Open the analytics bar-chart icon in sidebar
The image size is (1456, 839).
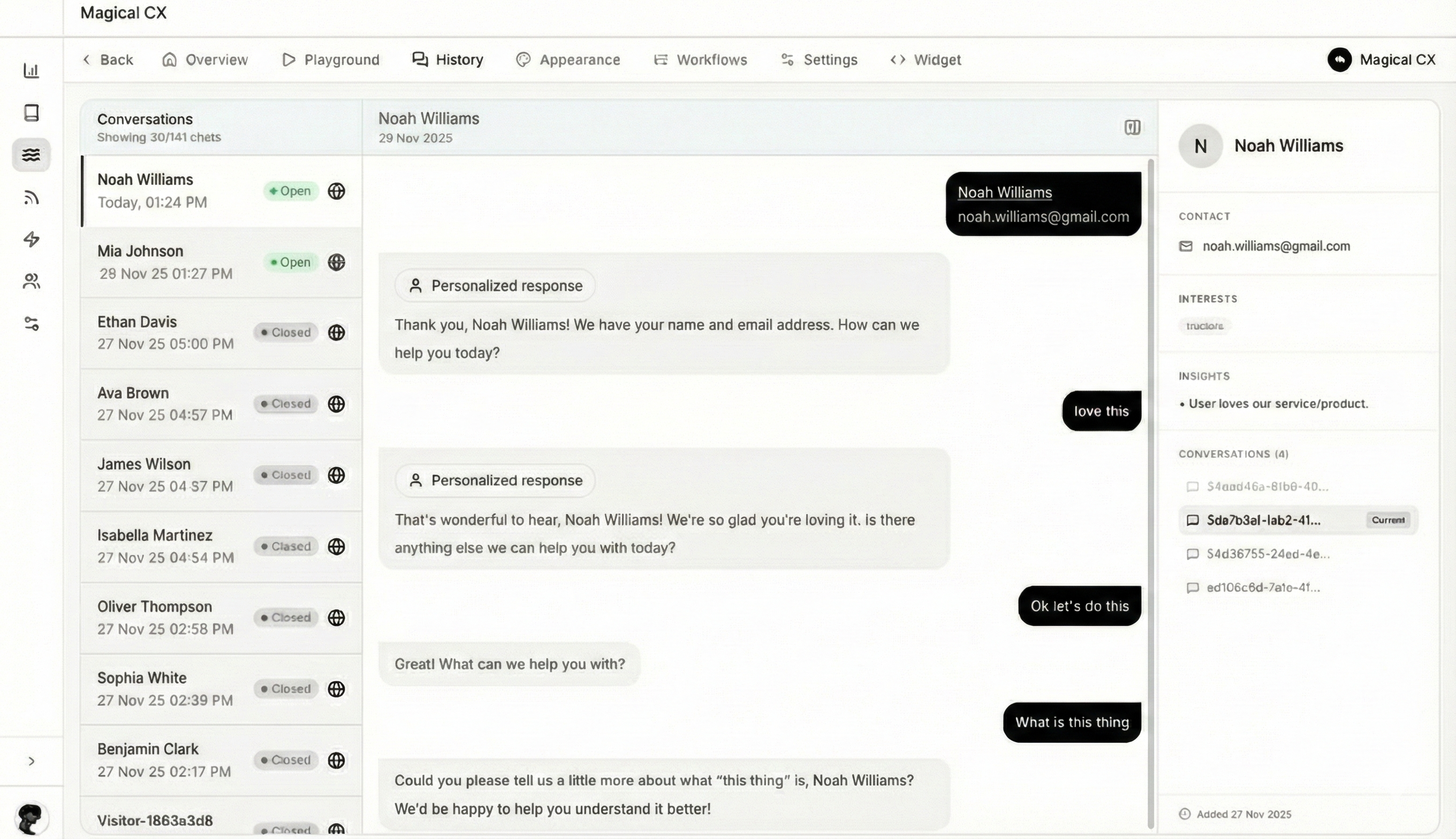coord(32,70)
